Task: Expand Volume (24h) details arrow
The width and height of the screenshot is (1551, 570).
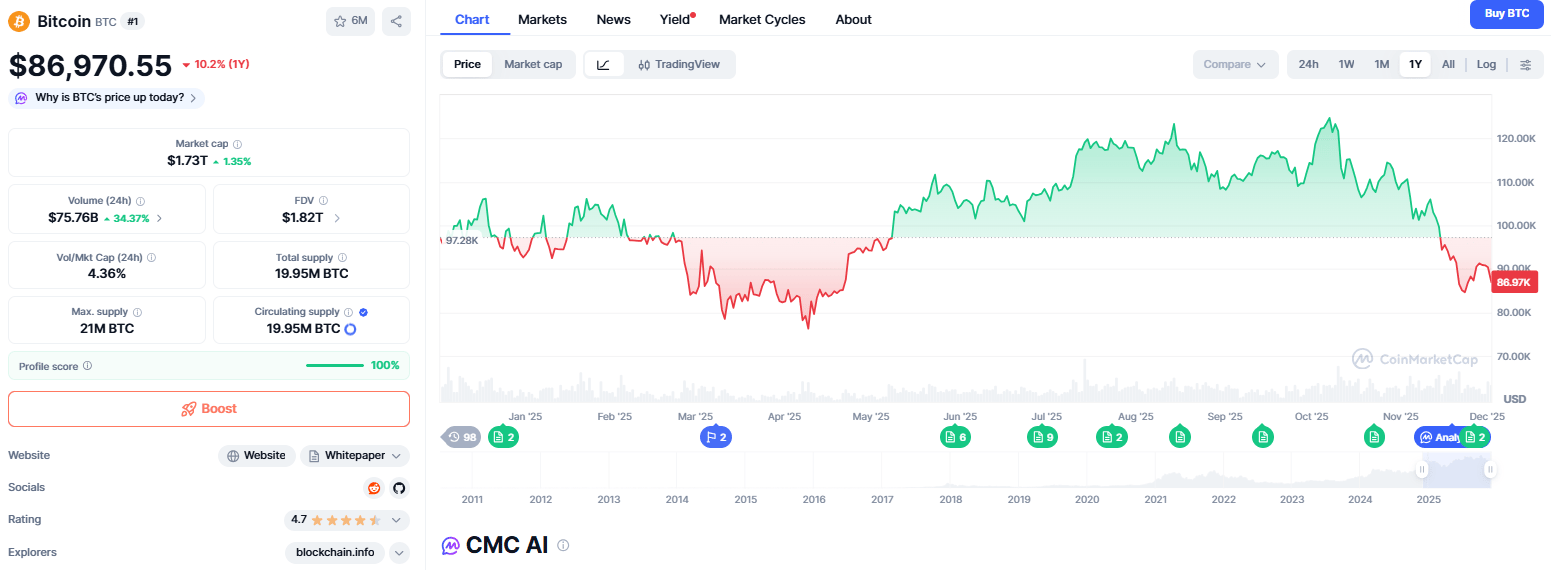Action: tap(160, 218)
